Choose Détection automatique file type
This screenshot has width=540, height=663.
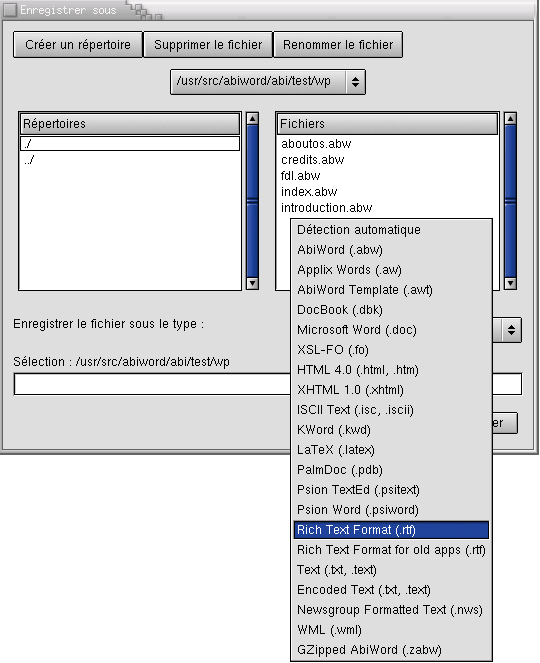(x=391, y=230)
